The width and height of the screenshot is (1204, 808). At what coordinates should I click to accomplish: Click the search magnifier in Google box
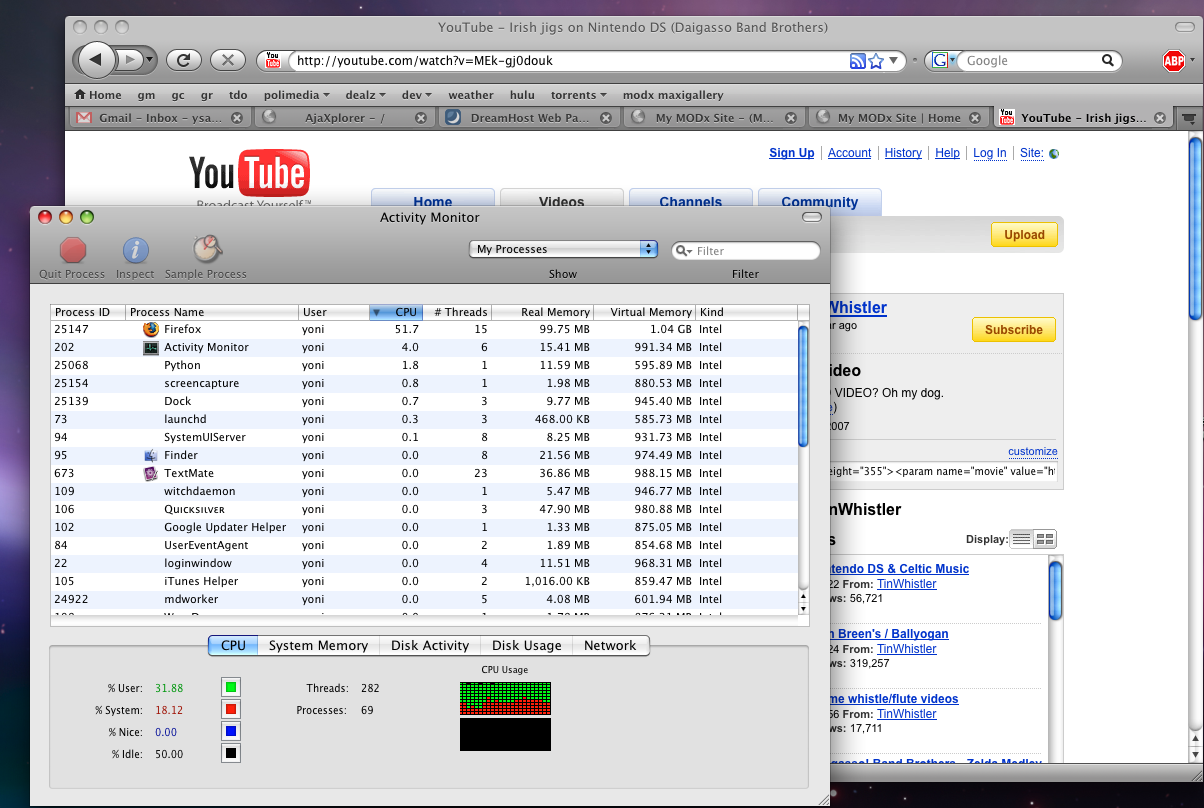1108,61
